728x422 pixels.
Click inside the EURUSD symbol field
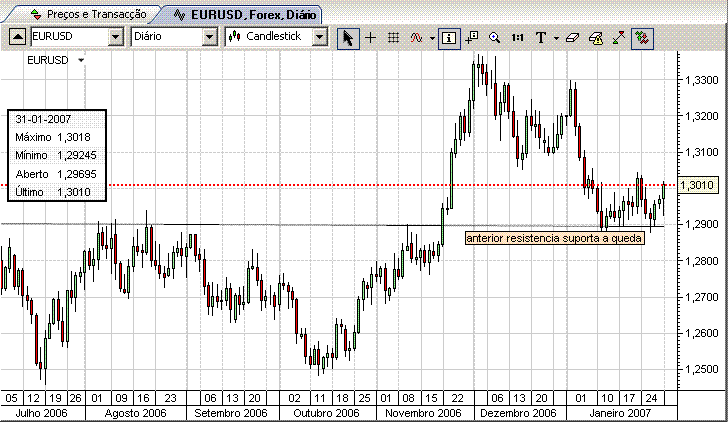(69, 37)
